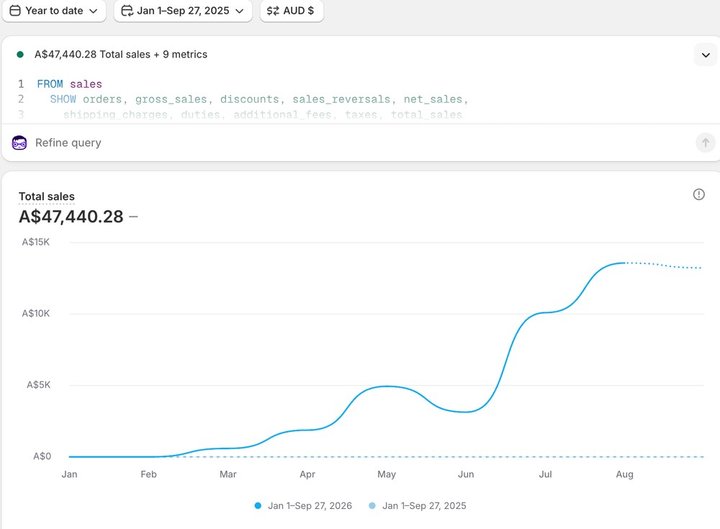Click the Sidekick assistant avatar icon
720x529 pixels.
[19, 143]
